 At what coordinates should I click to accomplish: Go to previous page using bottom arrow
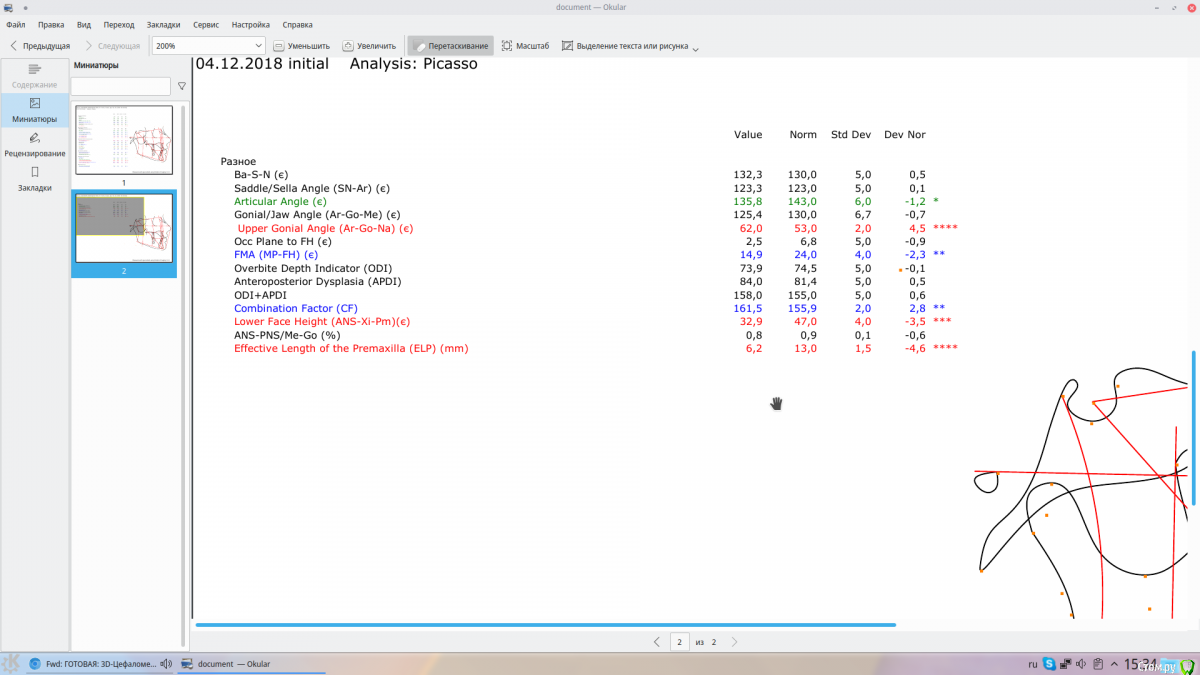(656, 642)
